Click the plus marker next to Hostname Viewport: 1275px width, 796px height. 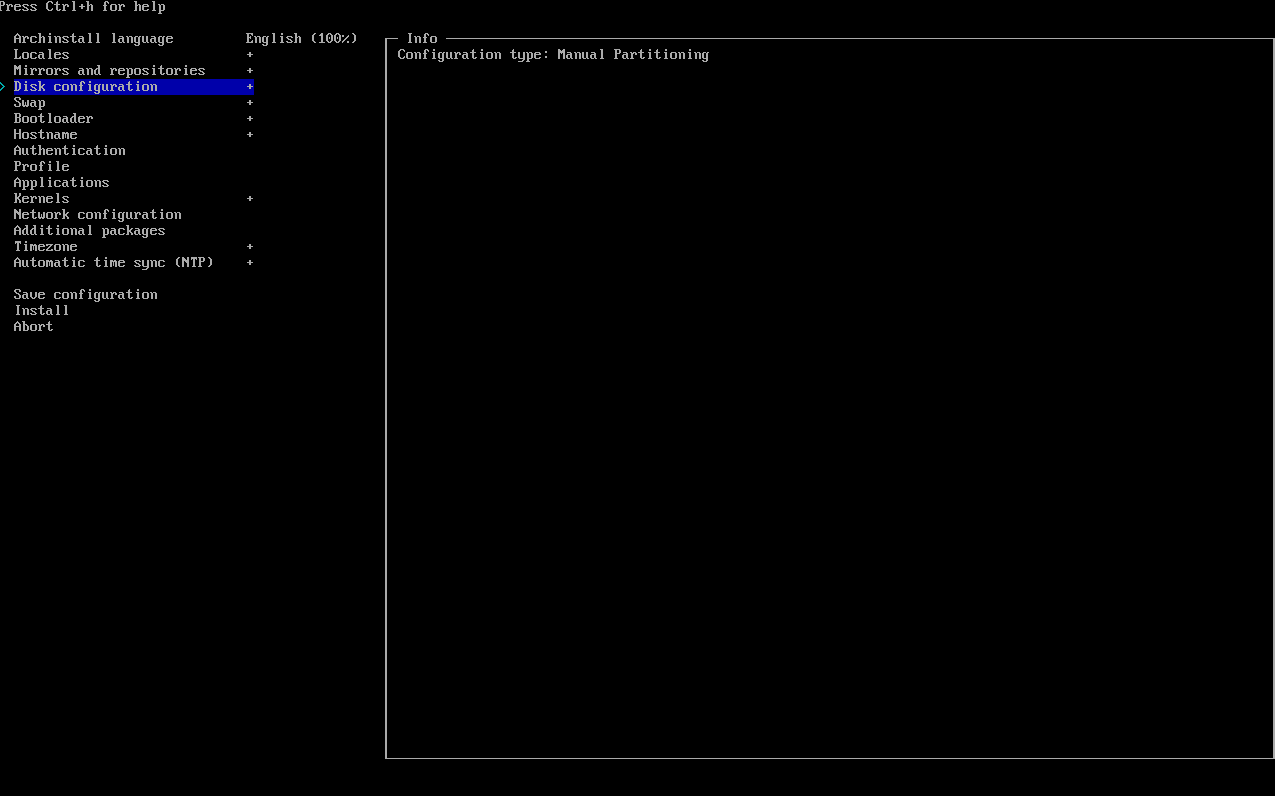[250, 134]
